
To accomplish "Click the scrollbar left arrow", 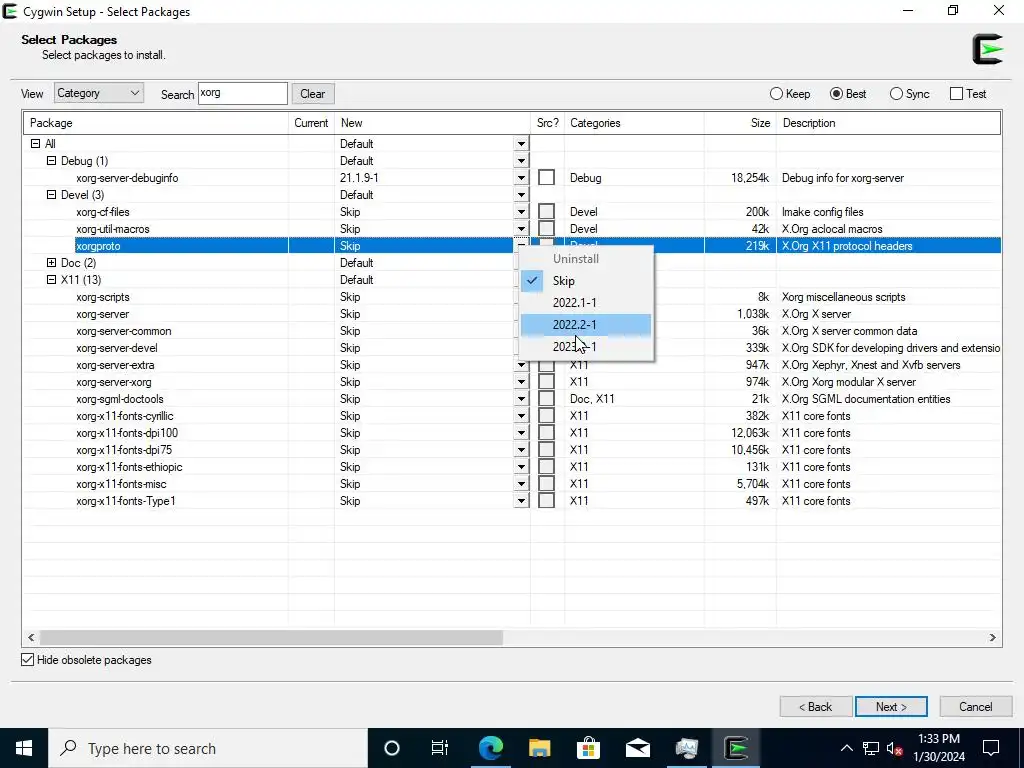I will coord(31,637).
